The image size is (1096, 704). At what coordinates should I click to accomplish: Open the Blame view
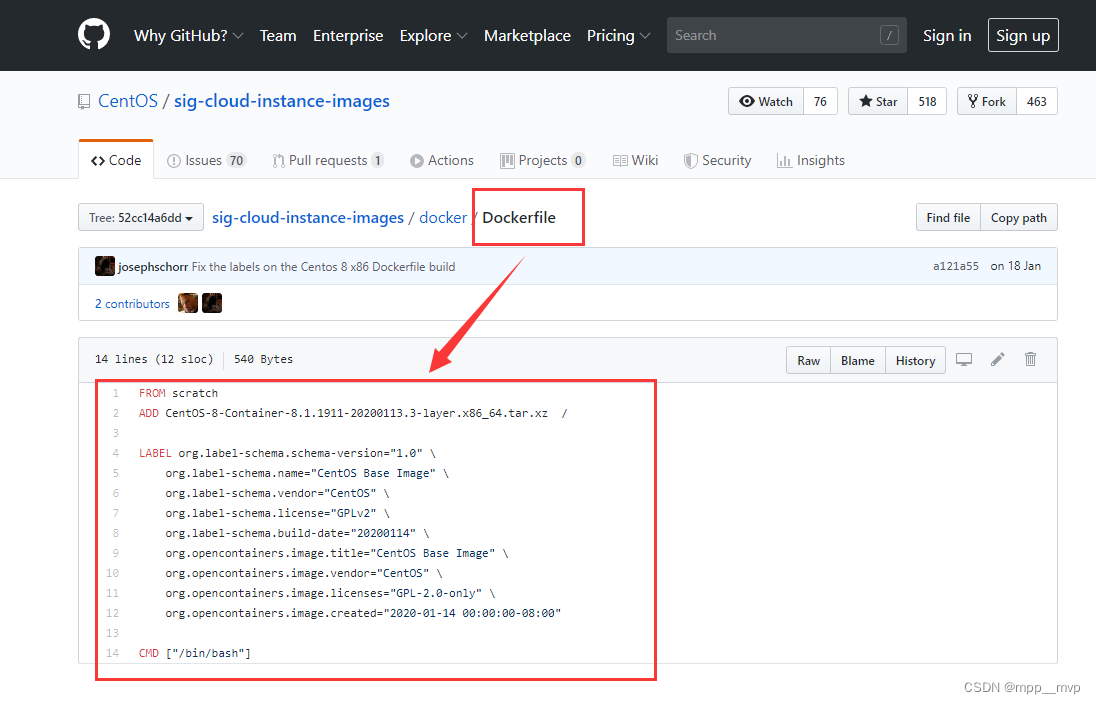pyautogui.click(x=858, y=360)
